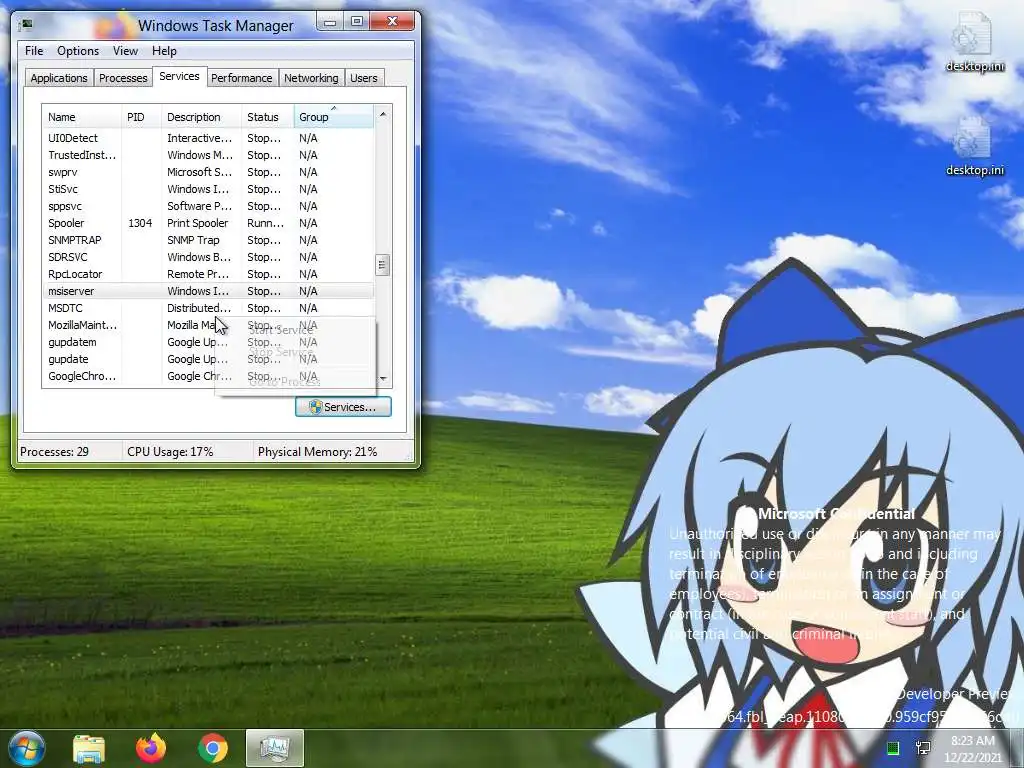1024x768 pixels.
Task: Select the Spooler service row
Action: tap(208, 223)
